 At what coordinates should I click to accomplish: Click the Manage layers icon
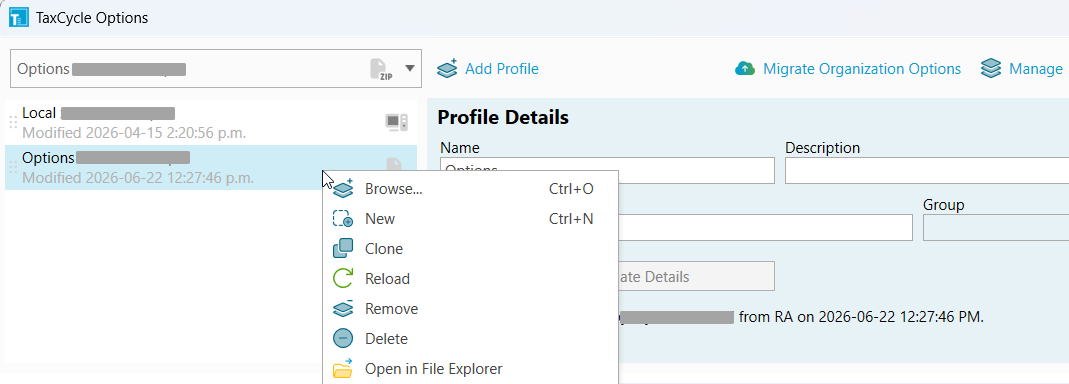(991, 68)
